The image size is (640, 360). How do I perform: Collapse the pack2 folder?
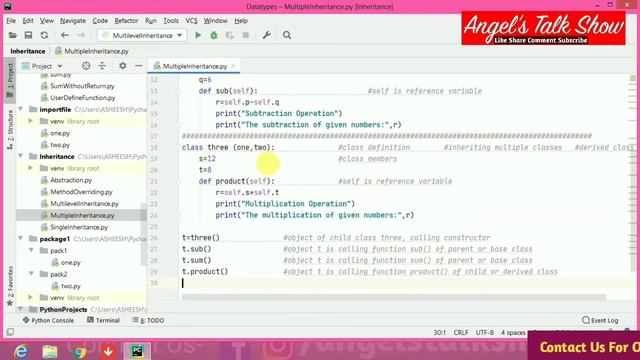pos(31,274)
